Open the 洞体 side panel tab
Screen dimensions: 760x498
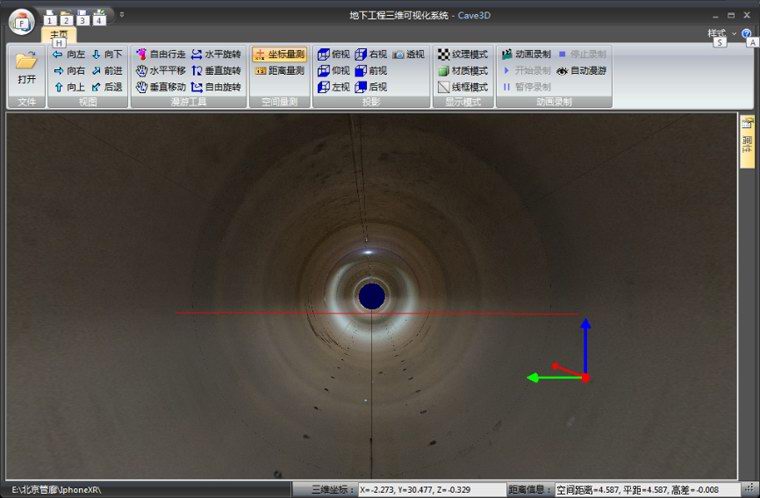[x=747, y=141]
